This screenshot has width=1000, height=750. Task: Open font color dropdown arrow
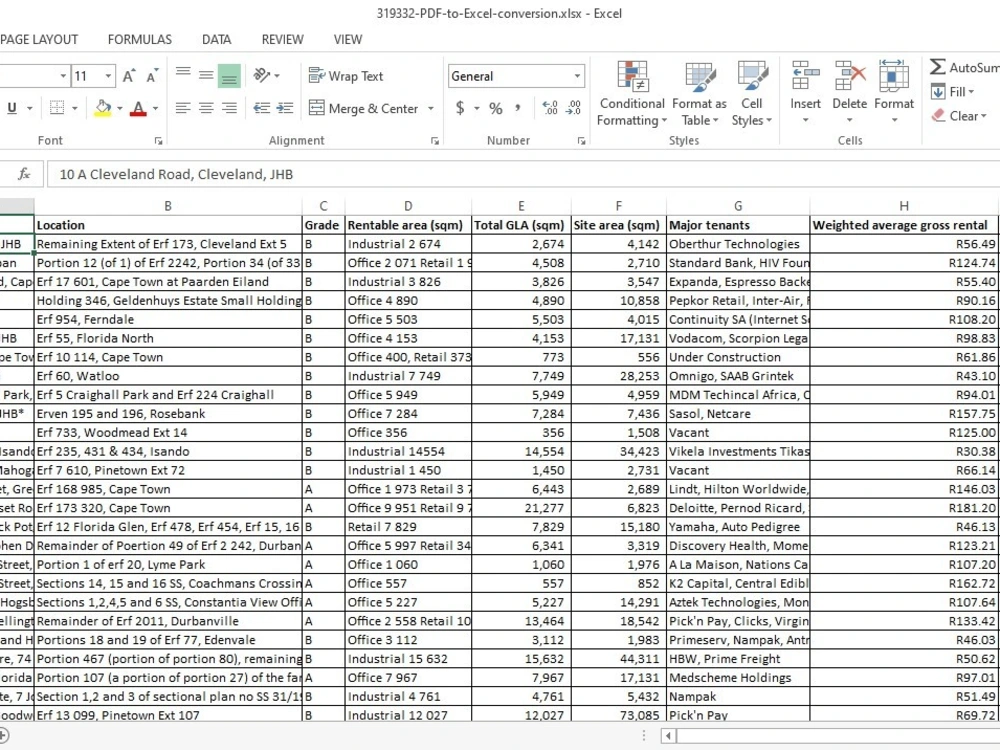155,108
